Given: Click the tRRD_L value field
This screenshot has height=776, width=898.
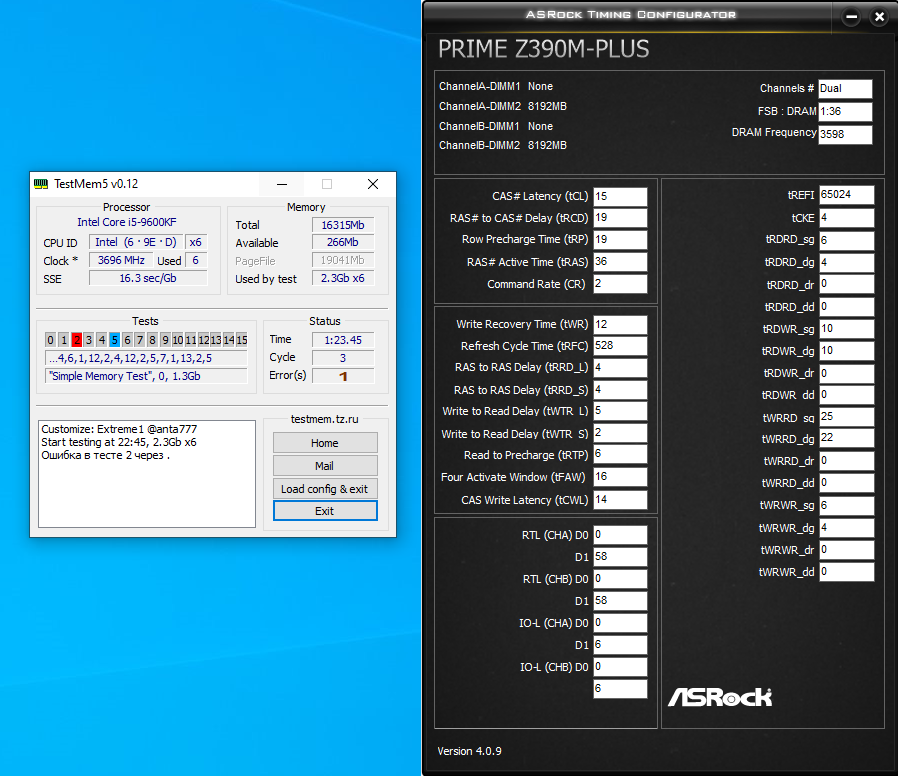Looking at the screenshot, I should 620,368.
